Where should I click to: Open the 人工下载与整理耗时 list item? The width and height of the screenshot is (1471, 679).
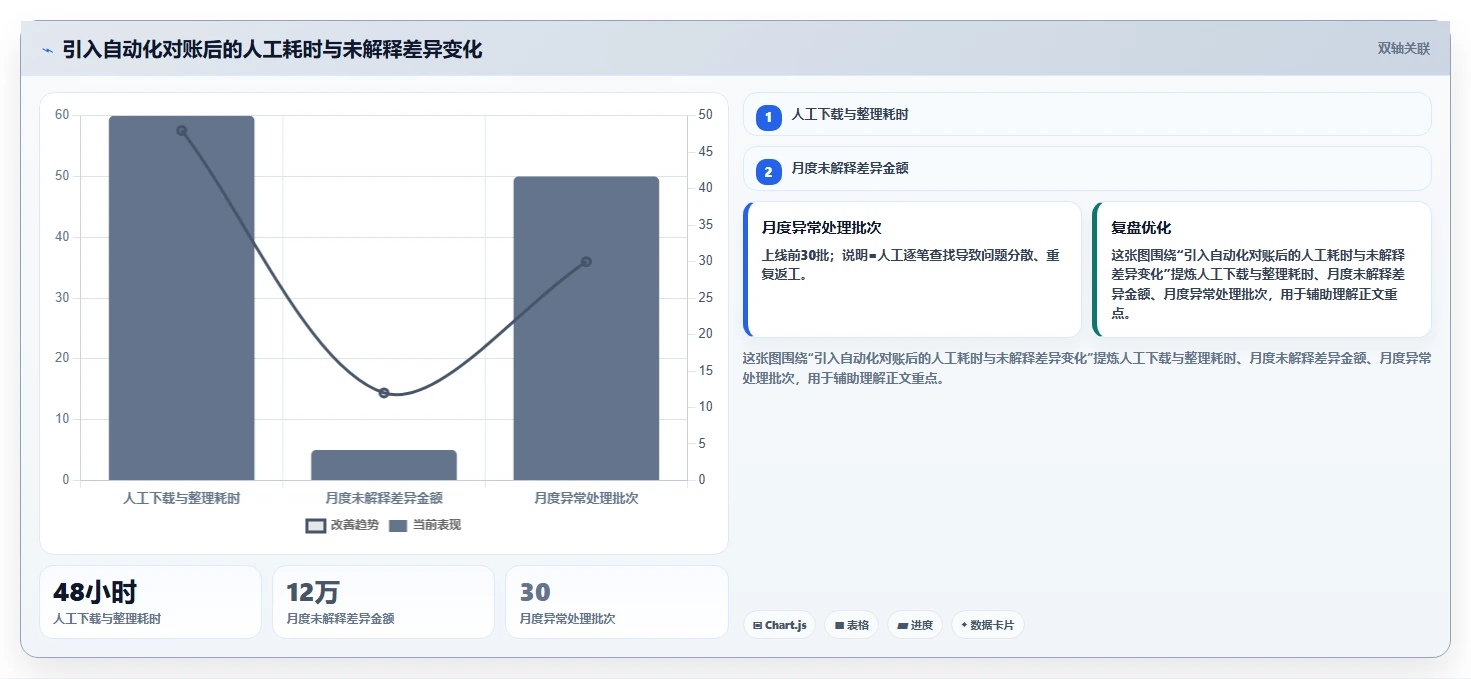pyautogui.click(x=1087, y=114)
